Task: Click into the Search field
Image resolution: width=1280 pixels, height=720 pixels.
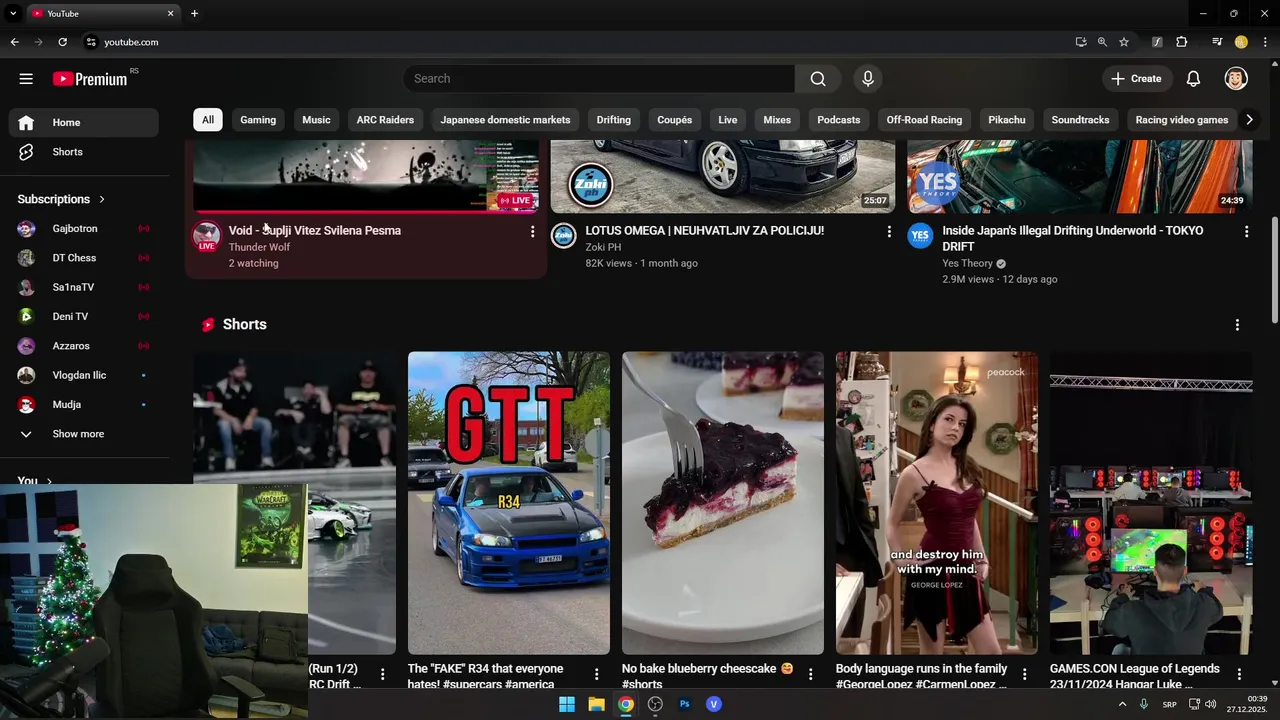Action: 598,79
